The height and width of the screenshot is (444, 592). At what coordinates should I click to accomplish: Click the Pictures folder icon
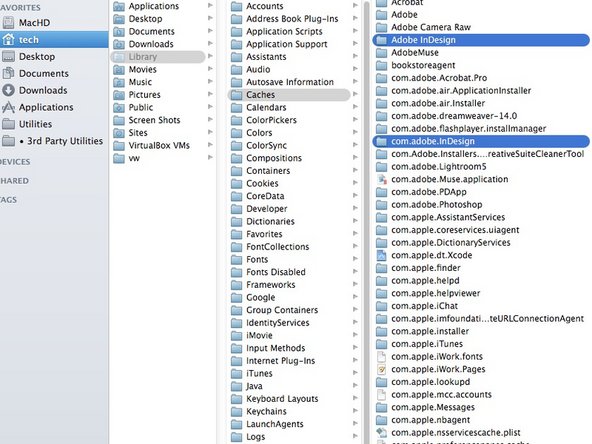click(x=119, y=95)
